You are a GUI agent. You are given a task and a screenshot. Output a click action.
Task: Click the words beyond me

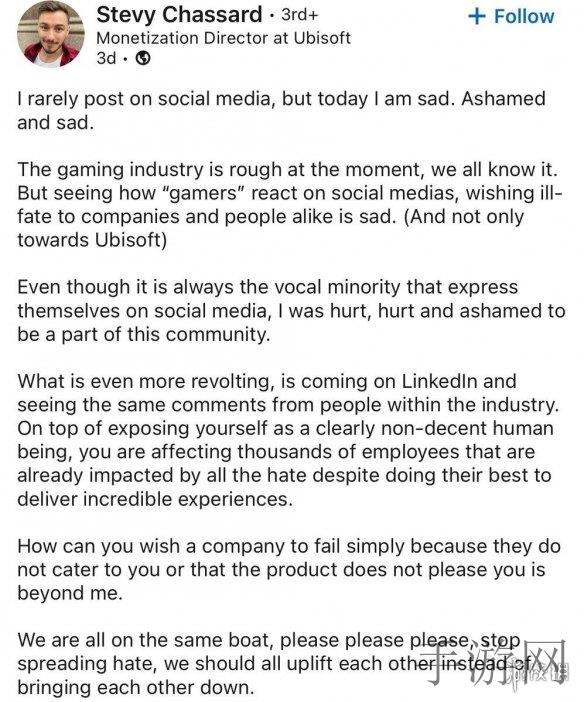tap(70, 593)
